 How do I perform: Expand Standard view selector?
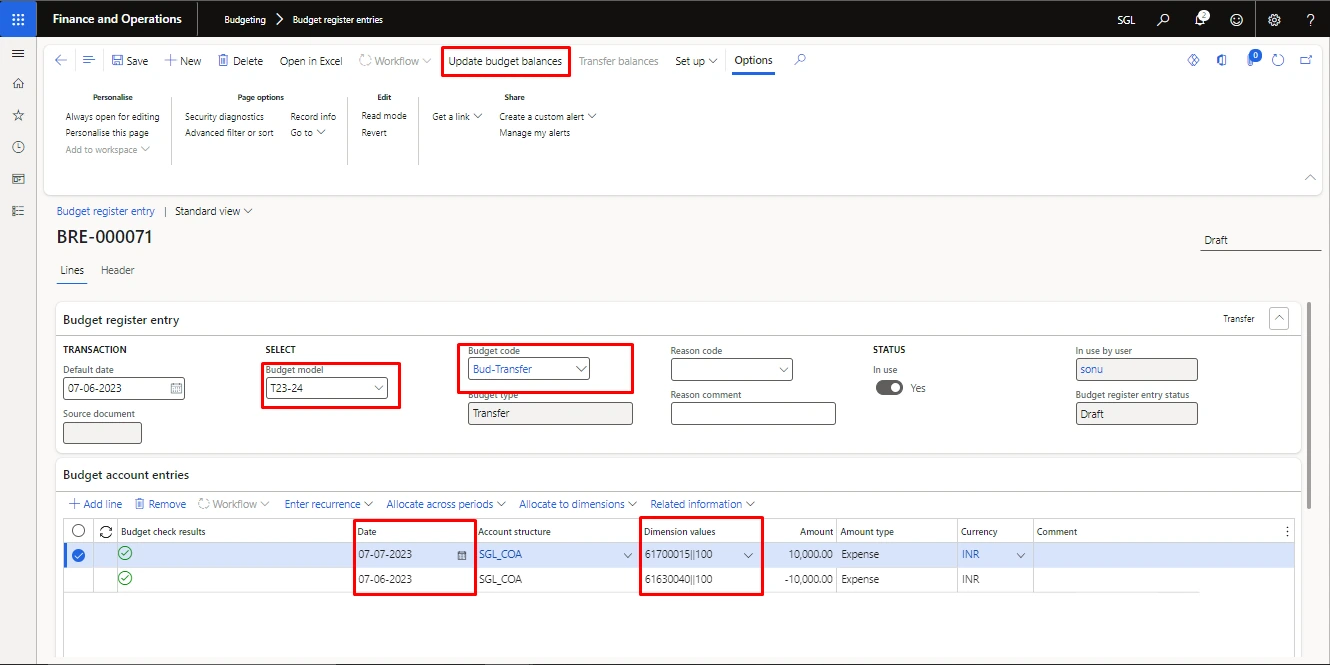click(x=214, y=211)
